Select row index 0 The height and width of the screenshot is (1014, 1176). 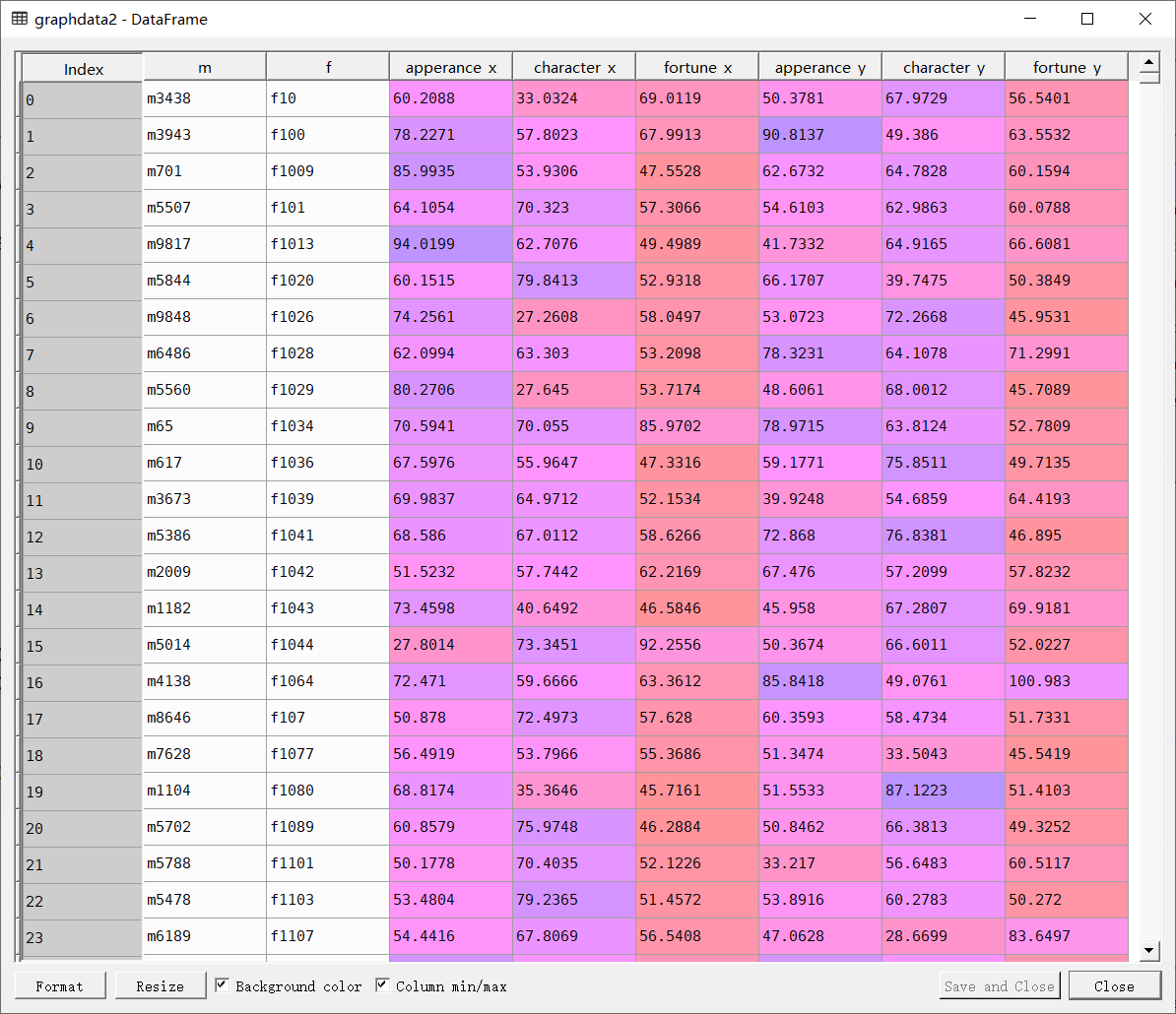(83, 99)
